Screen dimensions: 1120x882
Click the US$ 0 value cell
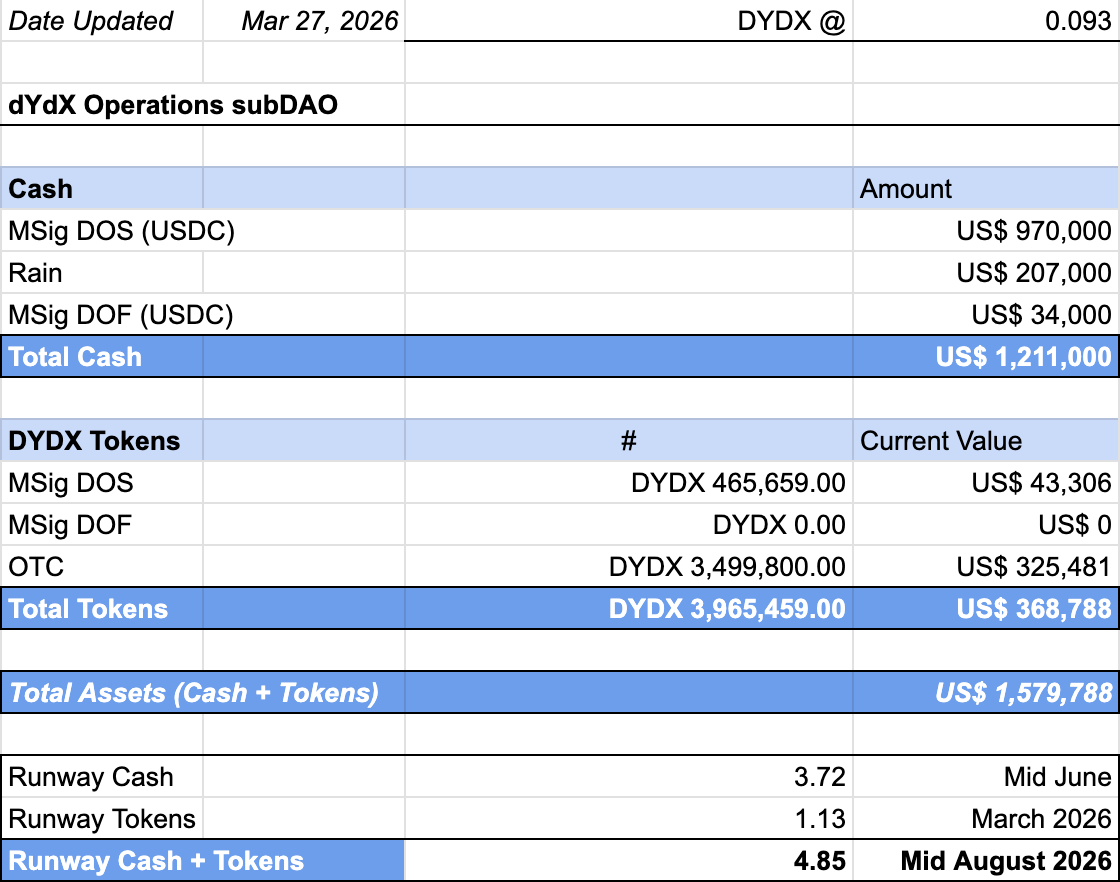pos(986,525)
